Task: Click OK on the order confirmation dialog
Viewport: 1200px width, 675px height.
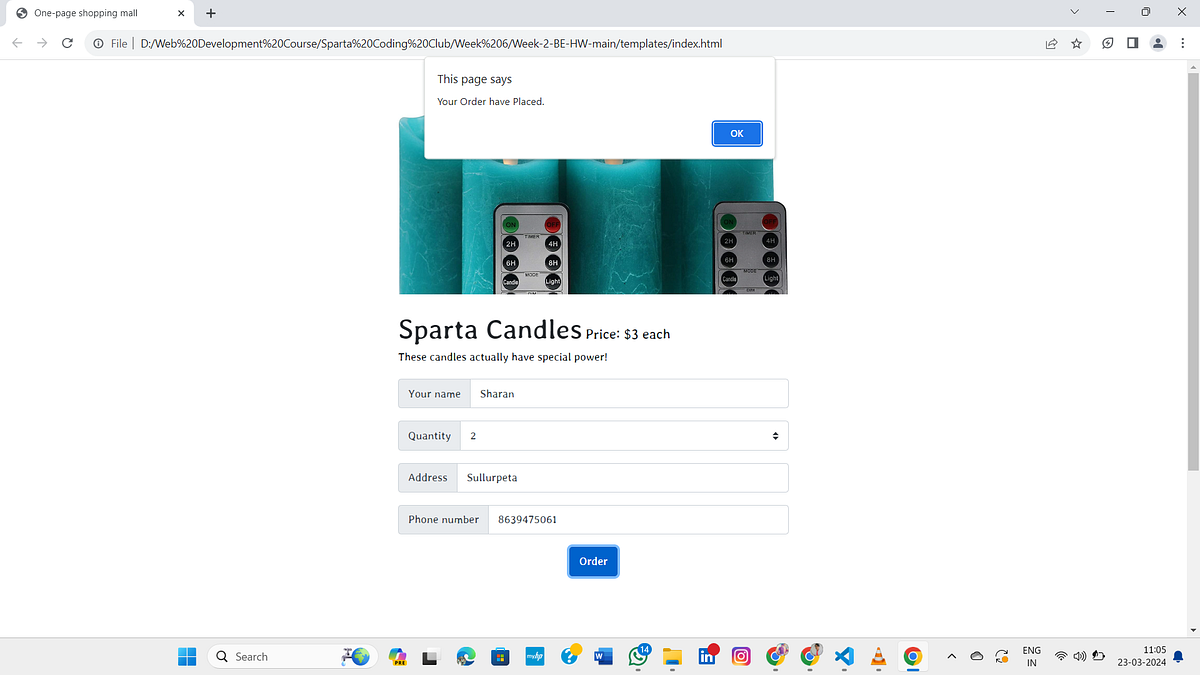Action: click(x=737, y=133)
